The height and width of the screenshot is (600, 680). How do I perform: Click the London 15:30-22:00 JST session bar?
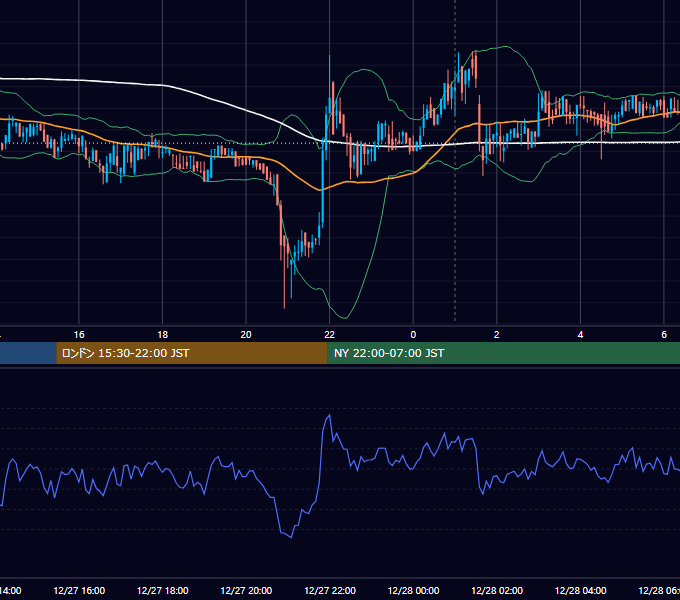click(x=192, y=353)
